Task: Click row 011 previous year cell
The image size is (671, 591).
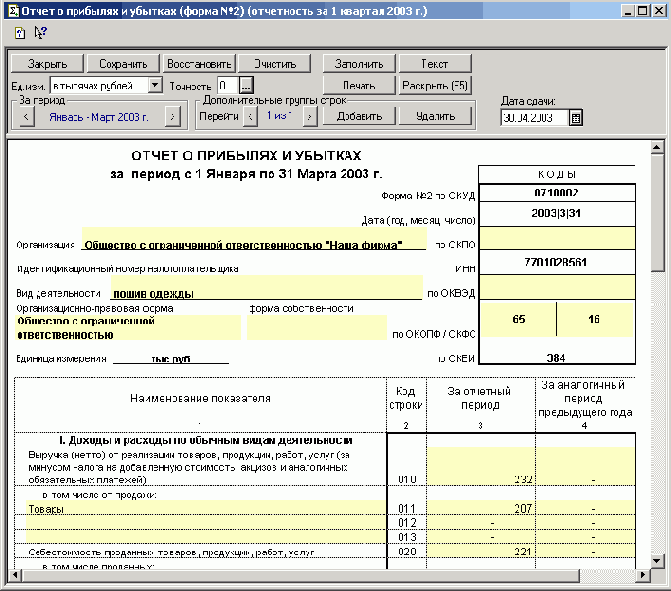Action: [585, 508]
